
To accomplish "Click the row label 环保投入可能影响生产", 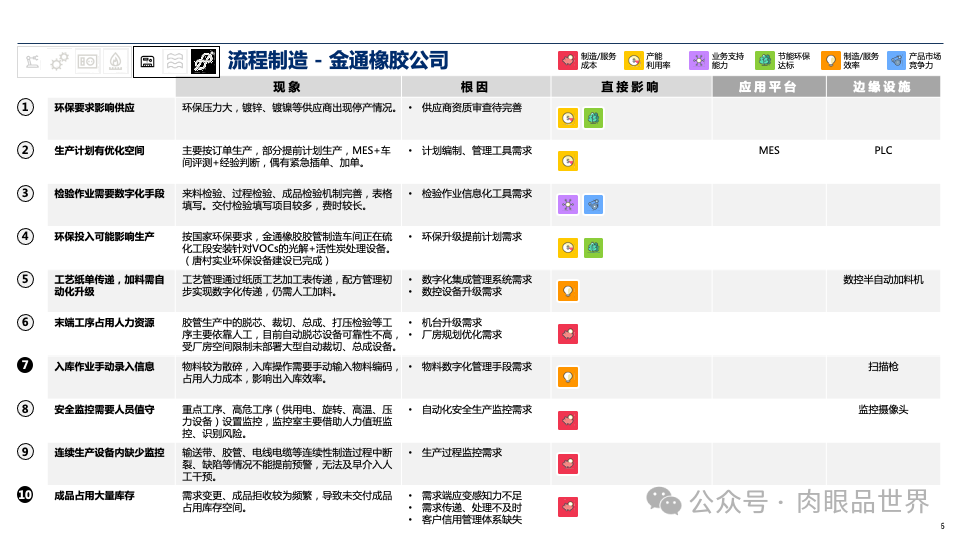I will (104, 236).
